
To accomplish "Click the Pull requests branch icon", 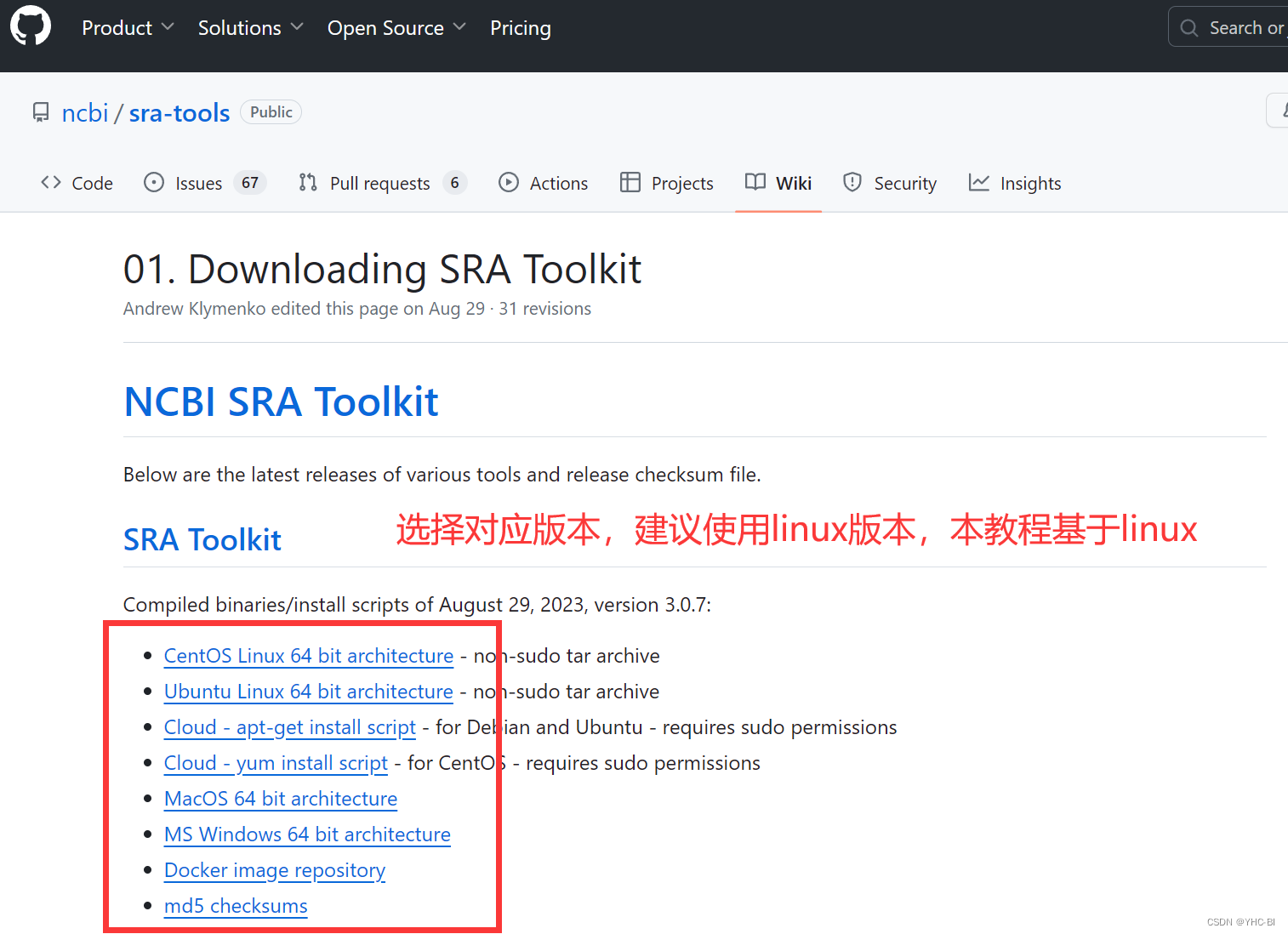I will click(308, 182).
